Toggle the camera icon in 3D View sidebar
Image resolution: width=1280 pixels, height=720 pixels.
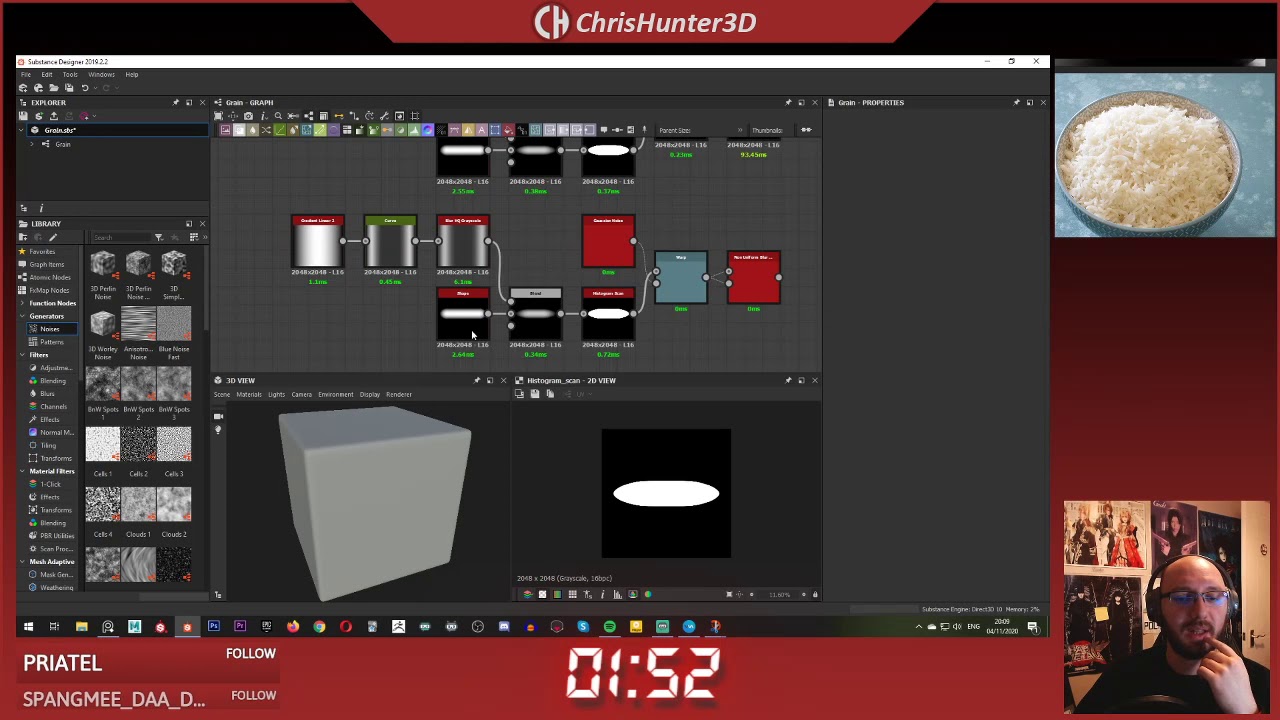218,416
